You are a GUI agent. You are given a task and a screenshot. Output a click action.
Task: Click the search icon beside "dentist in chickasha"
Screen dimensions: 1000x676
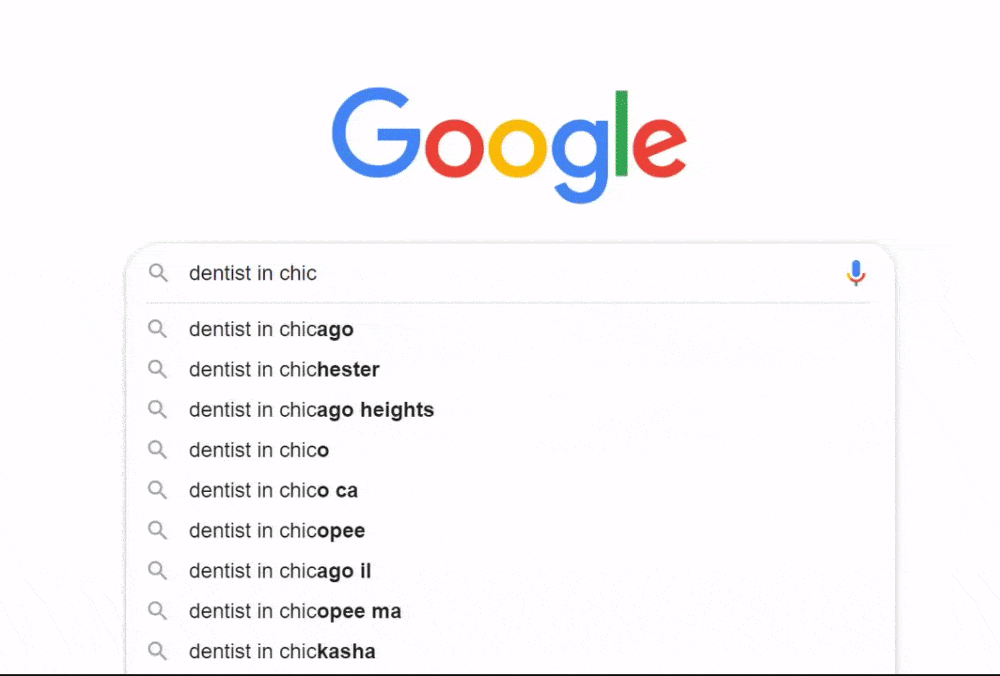click(158, 651)
